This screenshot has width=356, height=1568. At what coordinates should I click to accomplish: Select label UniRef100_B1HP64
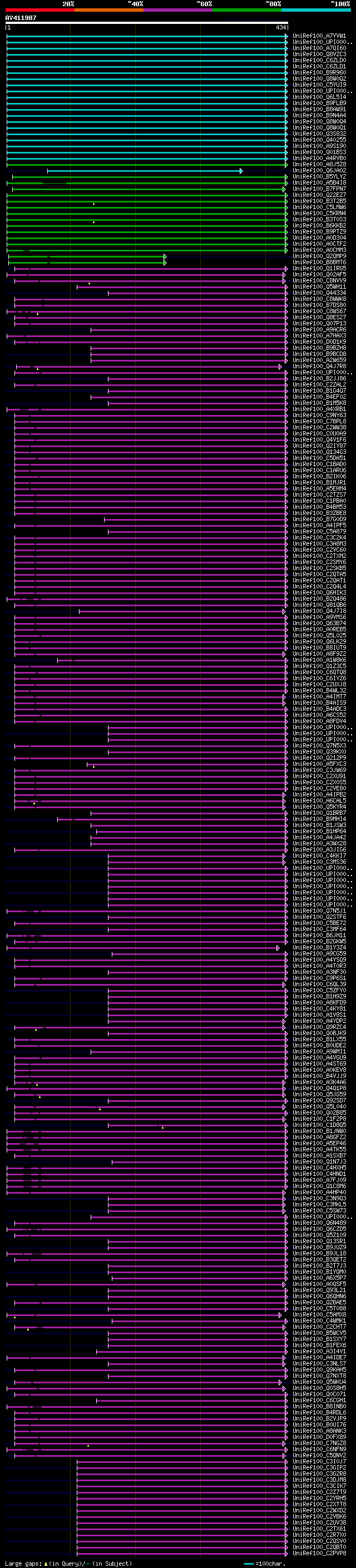(319, 831)
